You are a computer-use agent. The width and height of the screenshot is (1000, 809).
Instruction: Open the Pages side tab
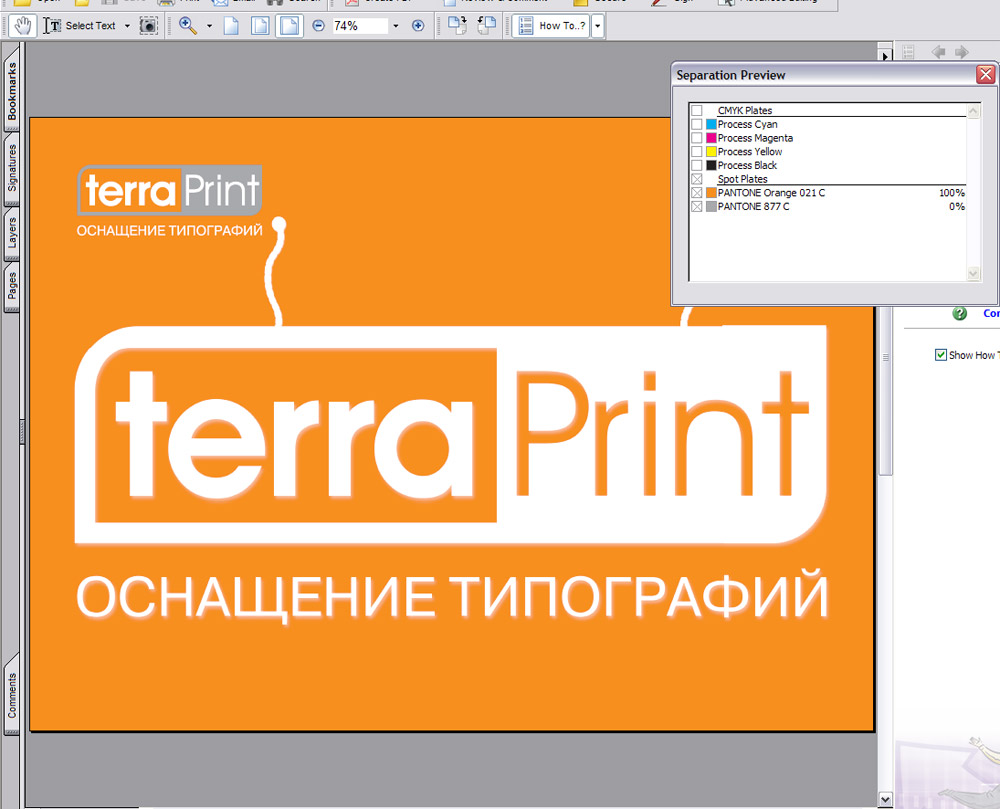tap(11, 286)
